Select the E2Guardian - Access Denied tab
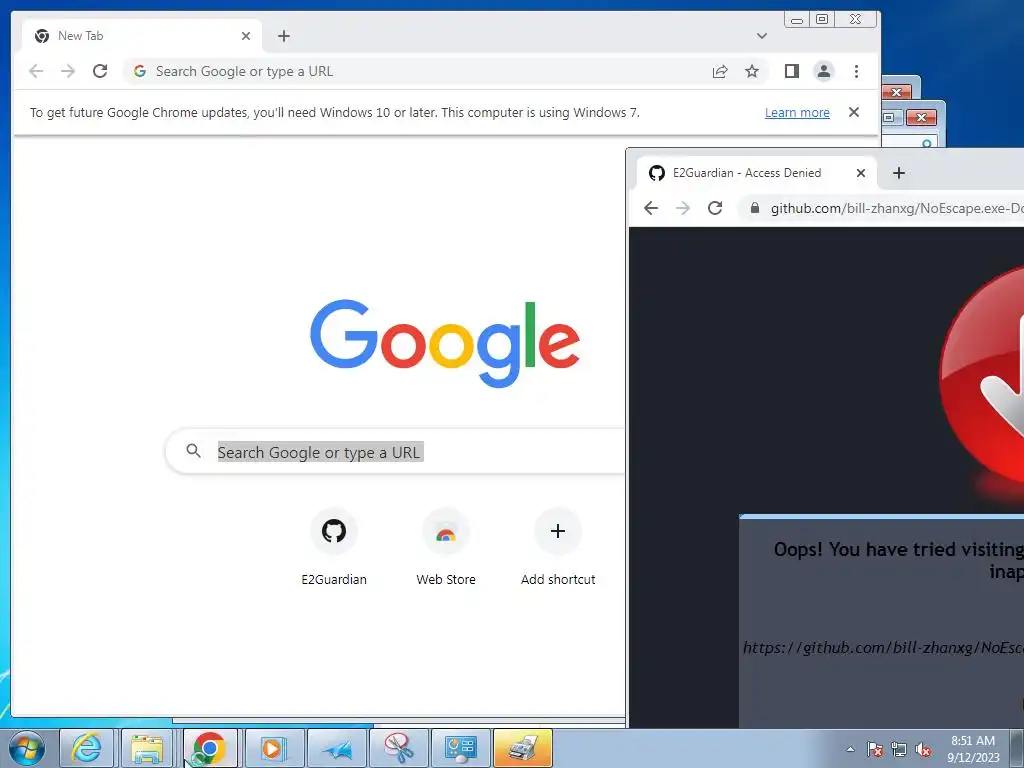The image size is (1024, 768). [x=756, y=173]
